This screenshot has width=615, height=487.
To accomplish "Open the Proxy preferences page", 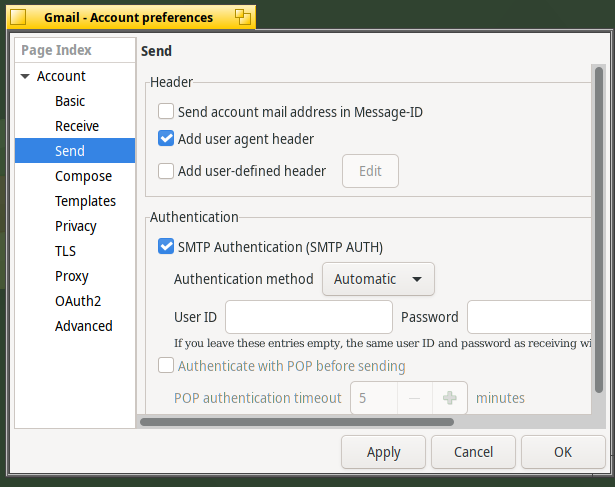I will pos(72,276).
